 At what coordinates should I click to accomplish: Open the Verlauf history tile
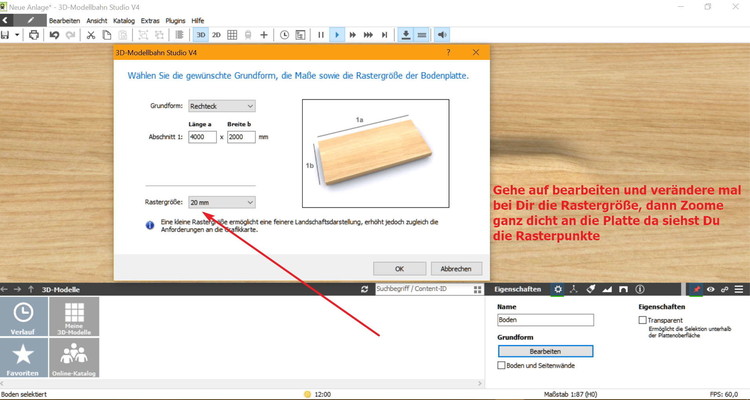coord(23,316)
